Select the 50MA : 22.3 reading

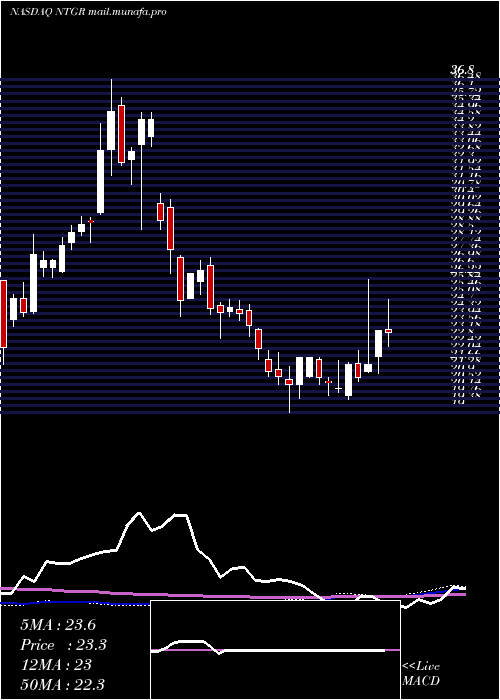64,684
